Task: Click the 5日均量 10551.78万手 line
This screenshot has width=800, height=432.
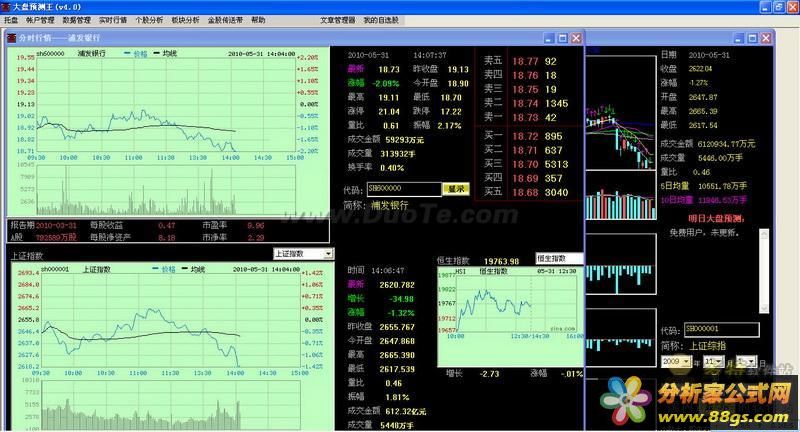Action: click(704, 186)
